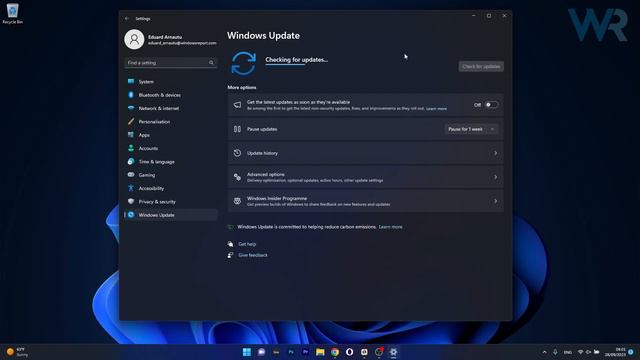The width and height of the screenshot is (640, 360).
Task: Click the gears icon for Advanced options
Action: [x=237, y=177]
